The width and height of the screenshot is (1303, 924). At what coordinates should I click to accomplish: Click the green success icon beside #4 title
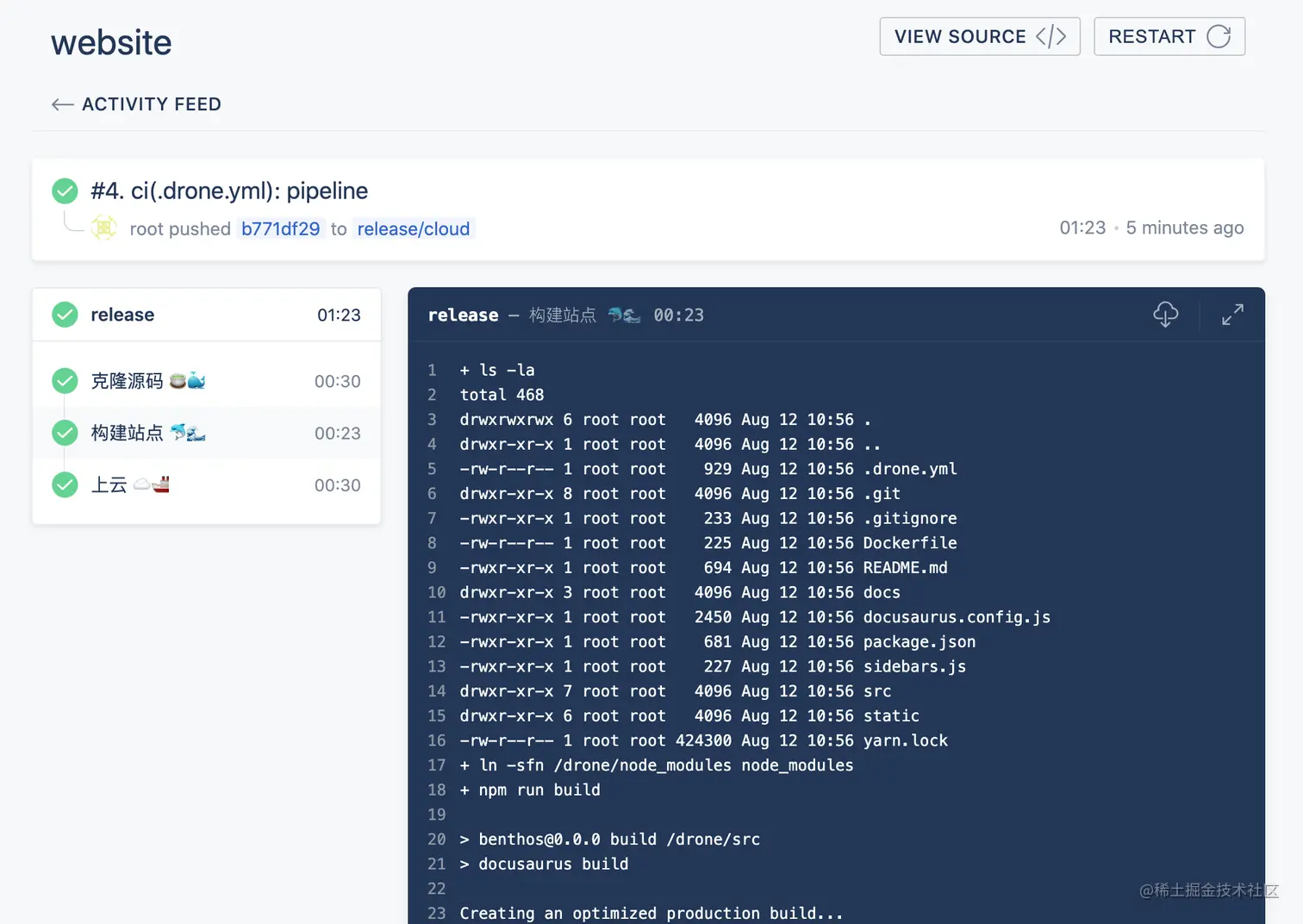coord(65,190)
